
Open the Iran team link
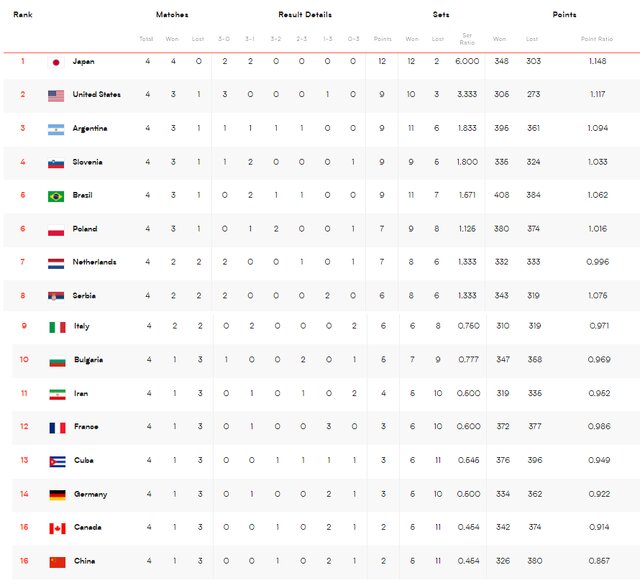[81, 394]
